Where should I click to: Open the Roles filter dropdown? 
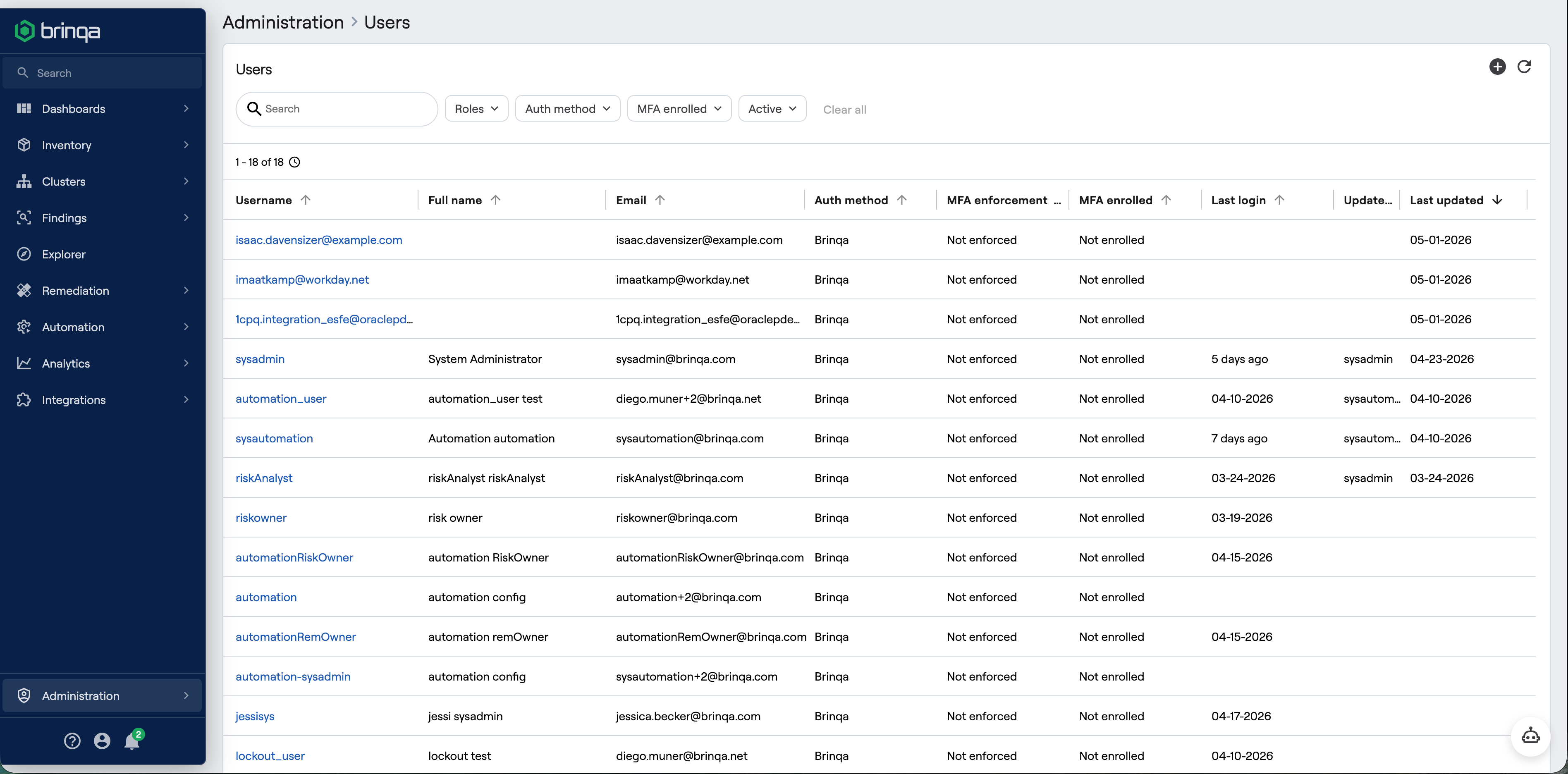click(476, 108)
